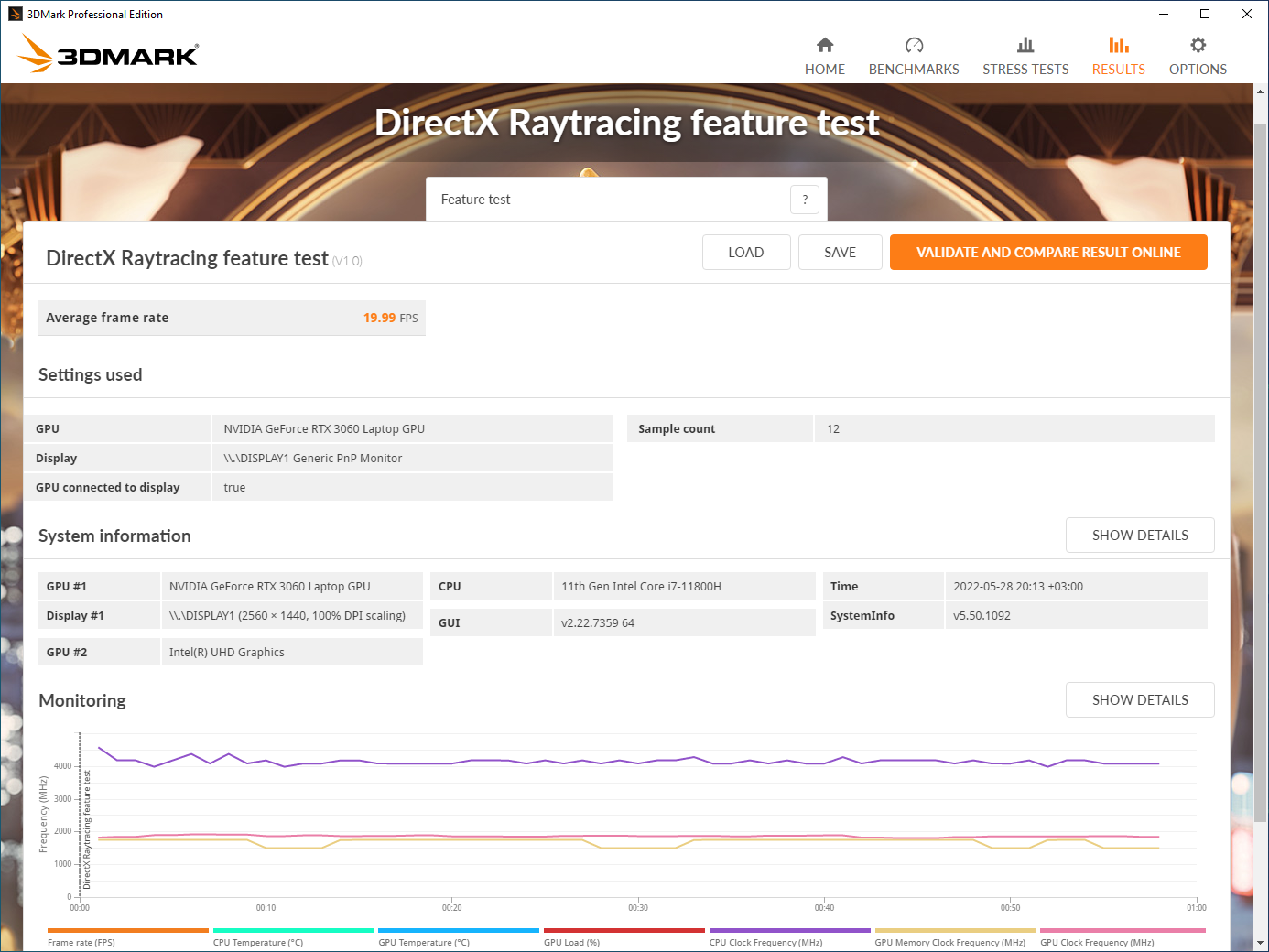Click the HOME menu label
This screenshot has height=952, width=1269.
pos(825,70)
